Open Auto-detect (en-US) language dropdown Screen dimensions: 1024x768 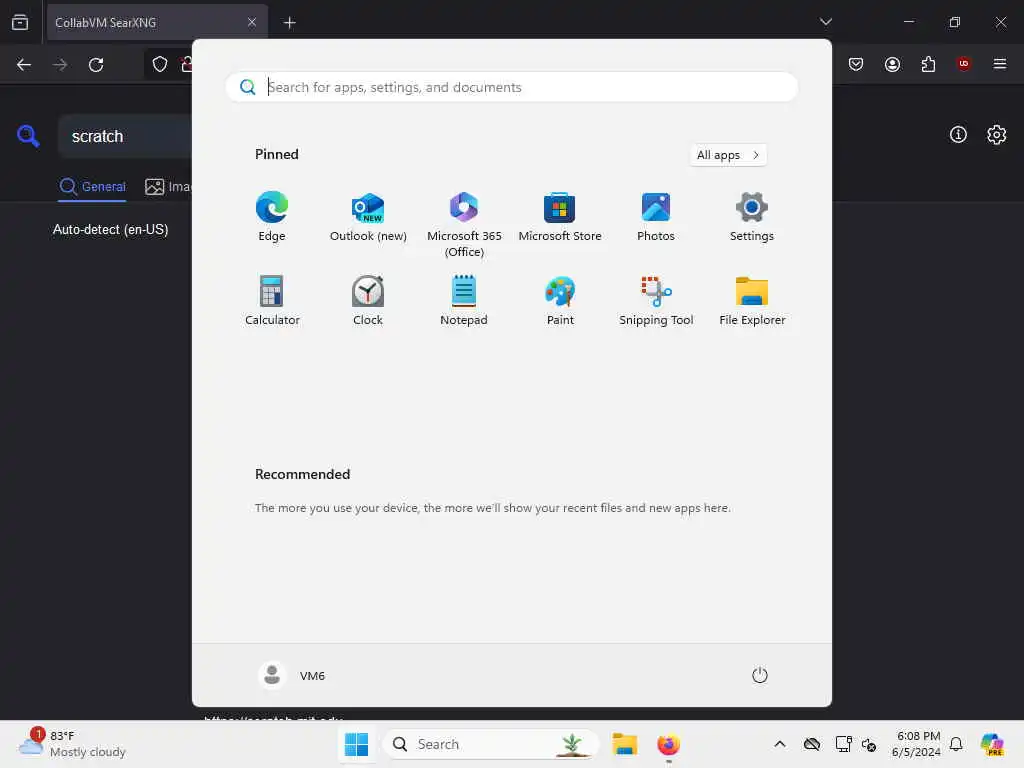[x=110, y=230]
